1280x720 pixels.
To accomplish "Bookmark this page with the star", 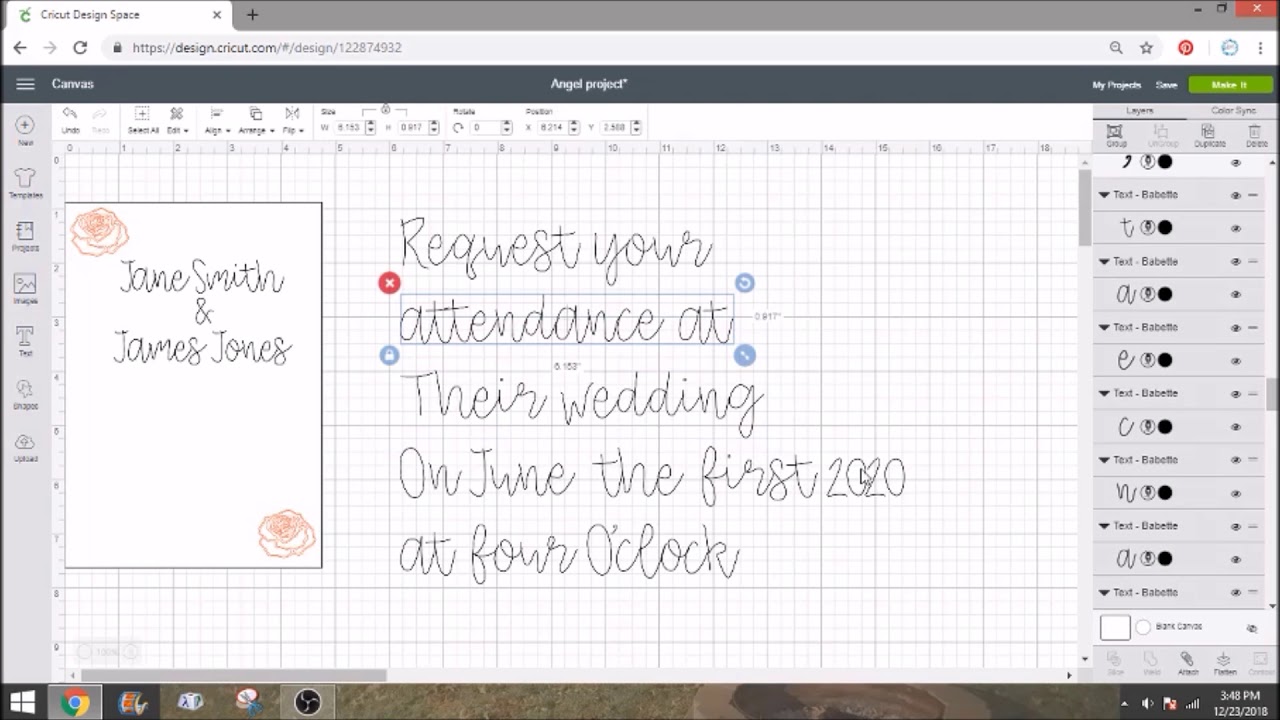I will 1146,47.
